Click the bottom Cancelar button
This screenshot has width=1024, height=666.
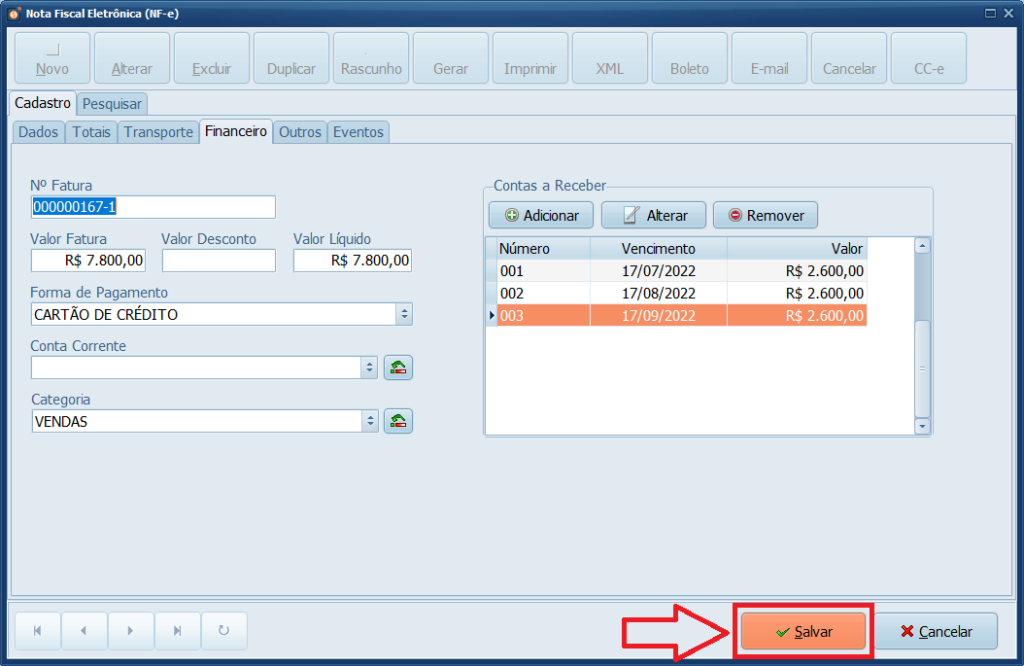click(936, 631)
